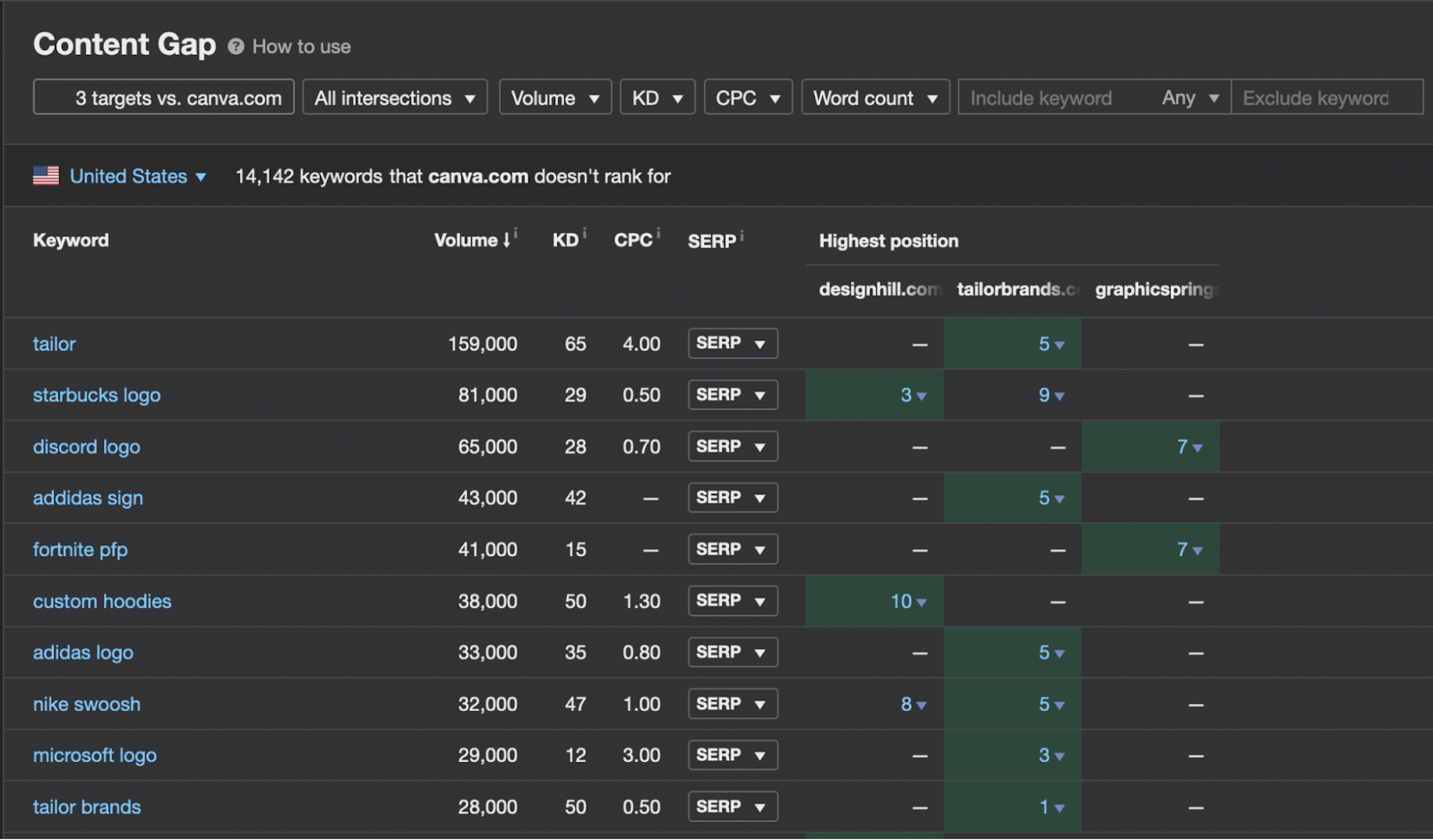Open the All intersections dropdown

pyautogui.click(x=394, y=98)
